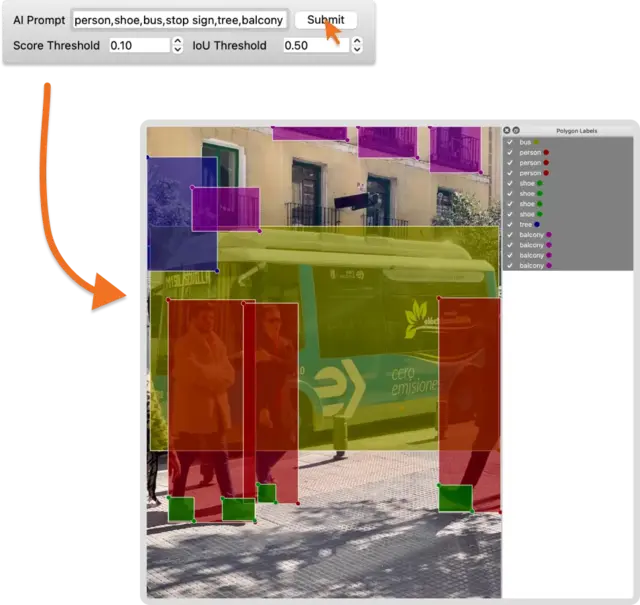Focus the AI Prompt text field
This screenshot has height=605, width=640.
[179, 20]
